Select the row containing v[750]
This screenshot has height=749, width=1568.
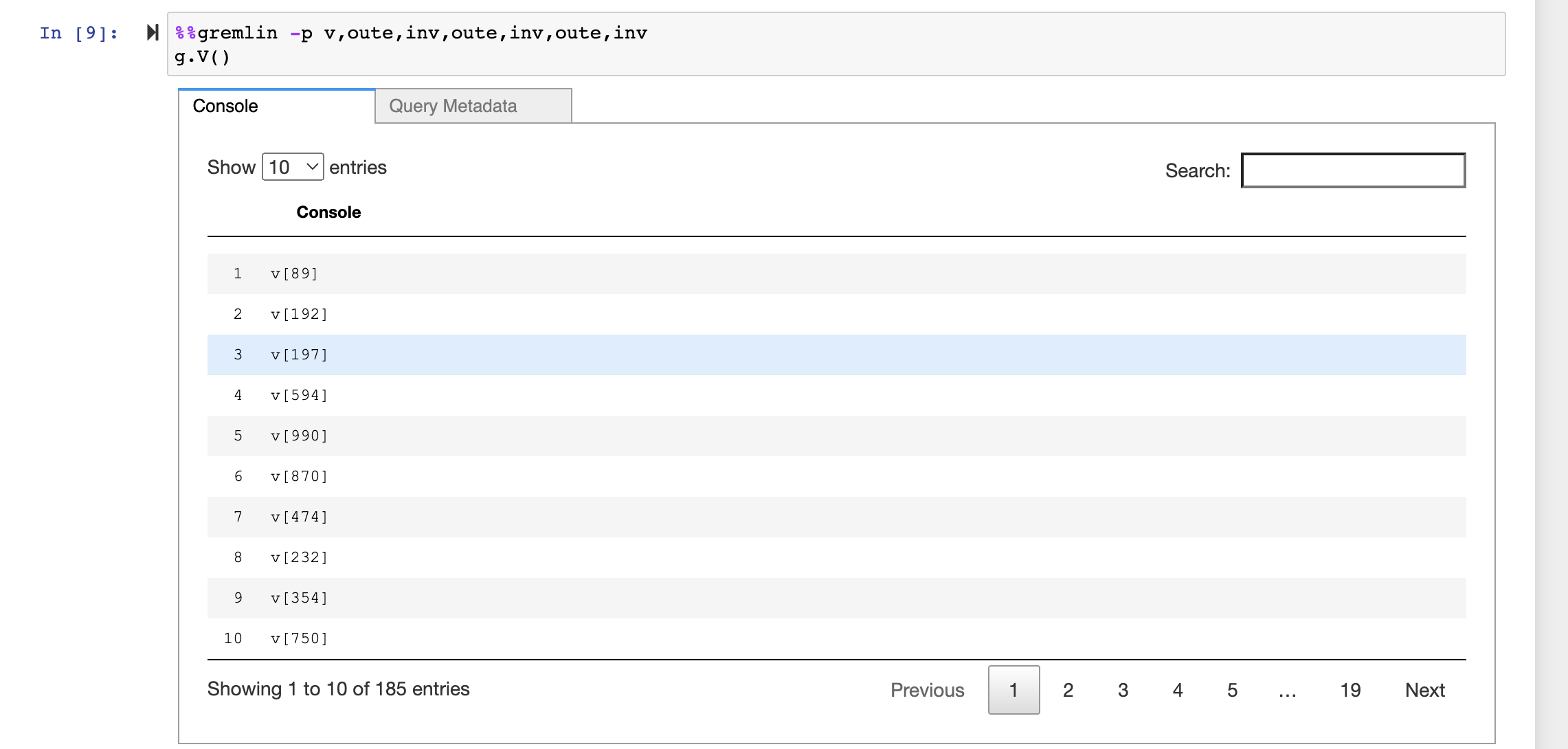481,638
